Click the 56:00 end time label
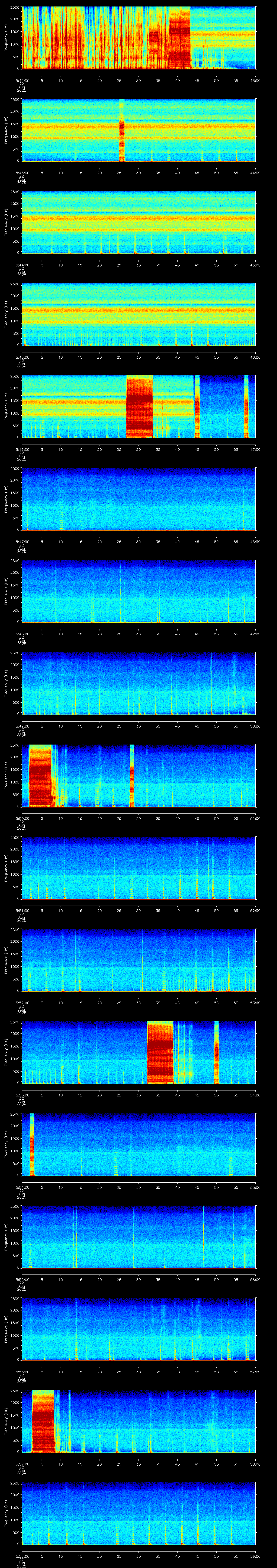This screenshot has width=277, height=1568. [255, 1279]
